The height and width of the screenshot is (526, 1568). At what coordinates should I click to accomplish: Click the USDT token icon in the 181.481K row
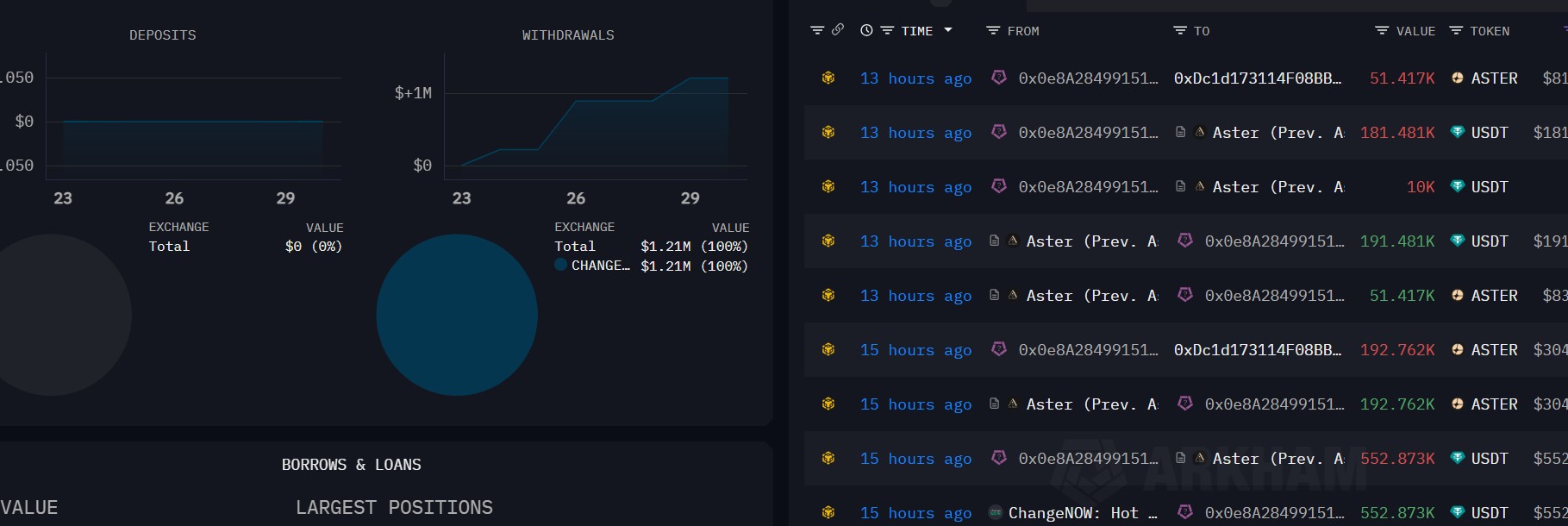[x=1458, y=132]
